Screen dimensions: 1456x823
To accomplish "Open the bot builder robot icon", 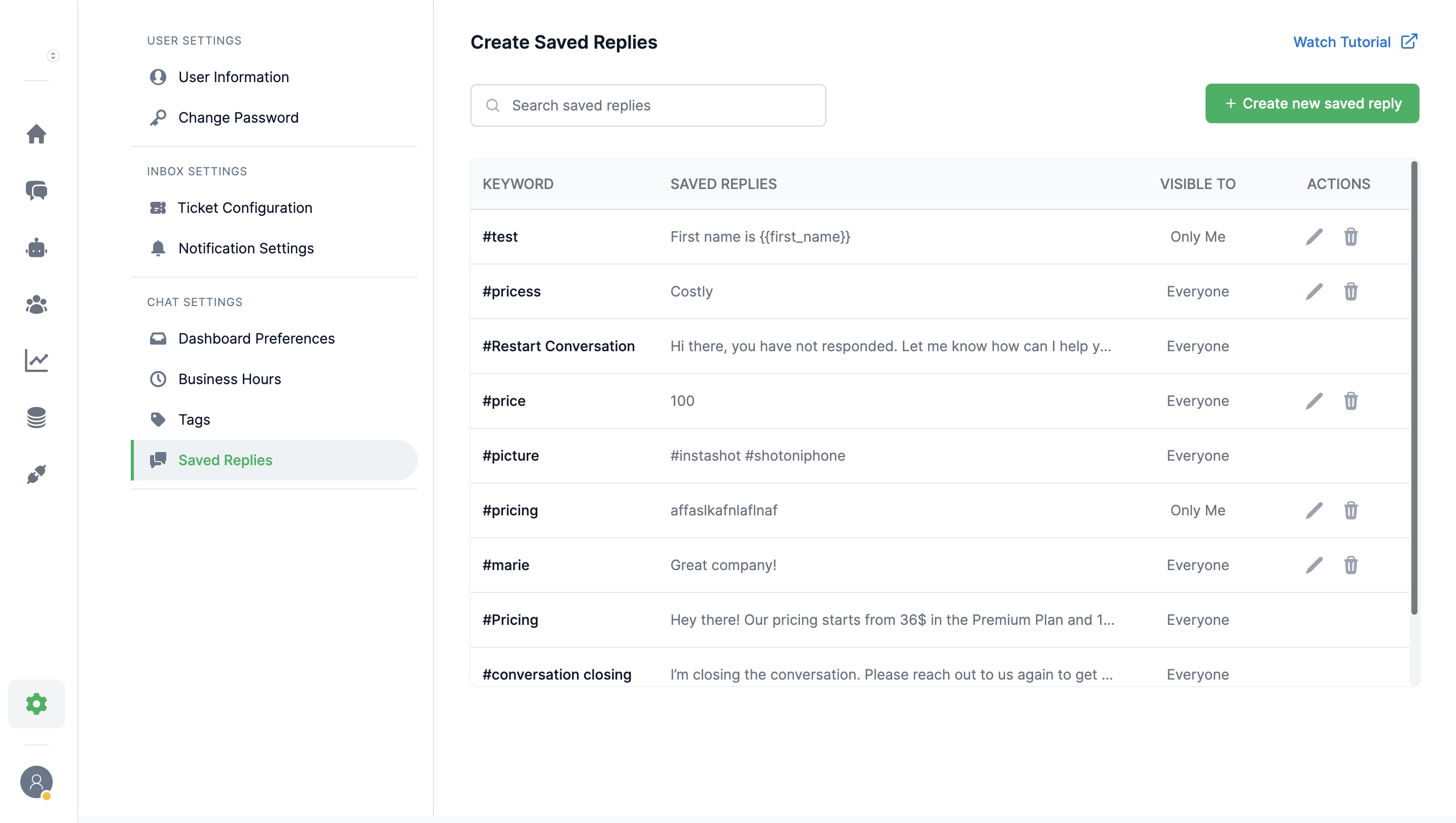I will tap(36, 248).
